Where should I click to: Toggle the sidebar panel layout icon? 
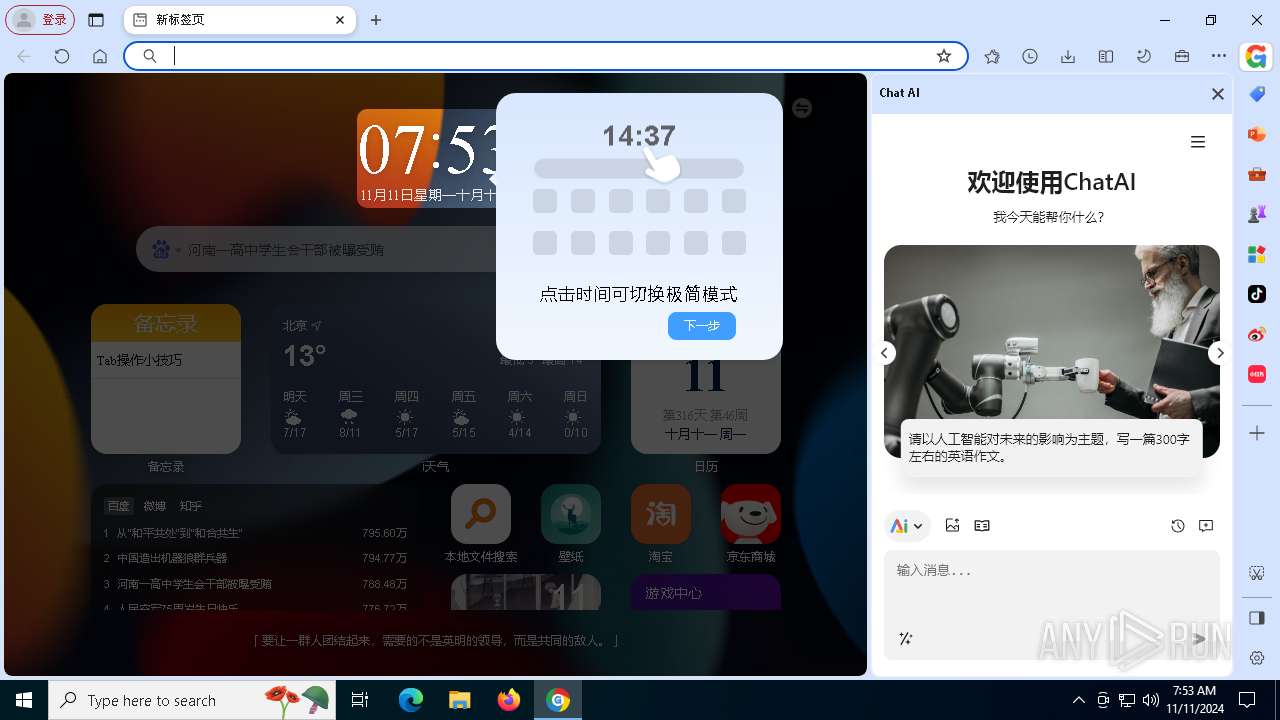pos(1257,618)
